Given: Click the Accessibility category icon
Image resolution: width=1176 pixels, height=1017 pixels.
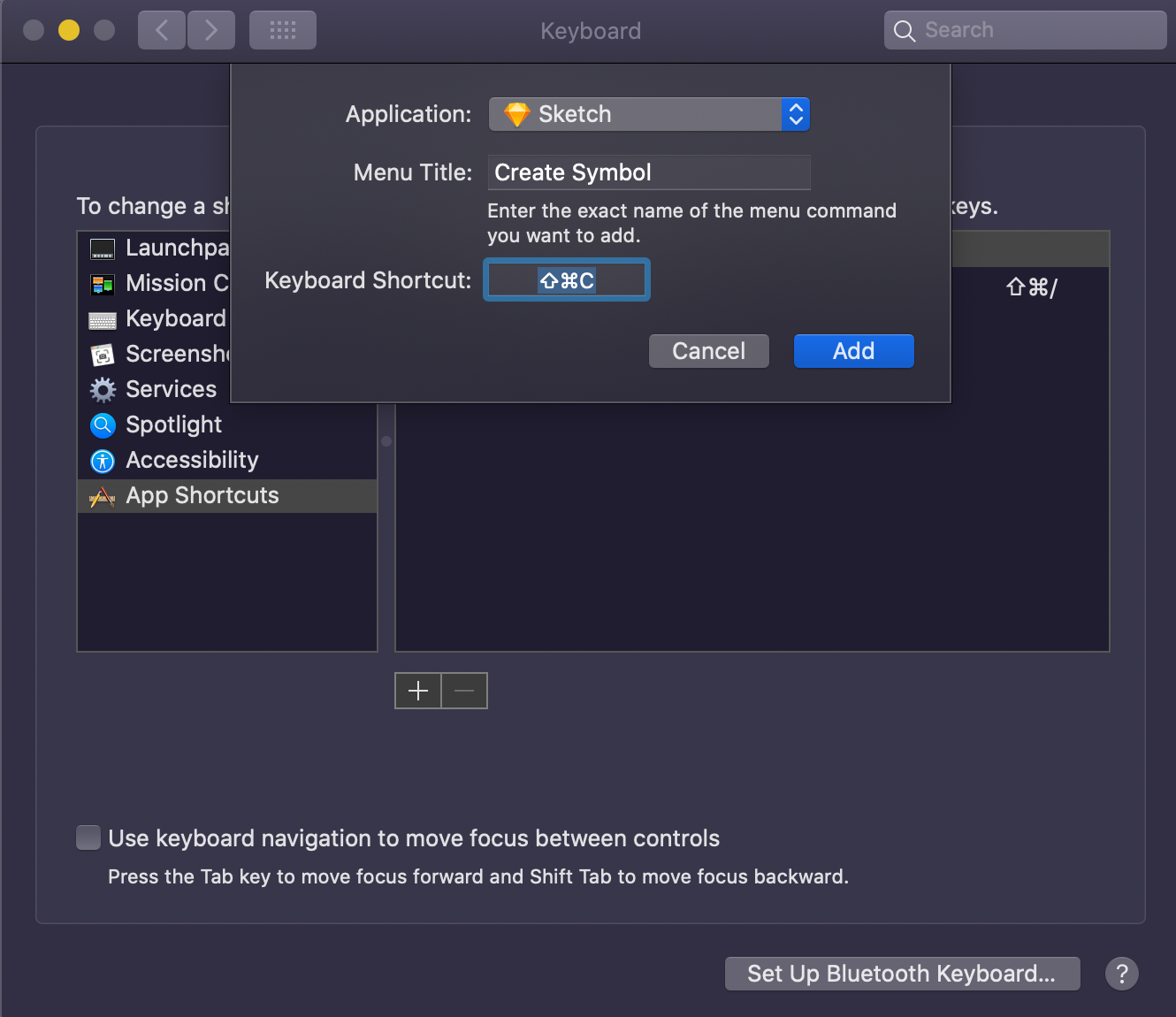Looking at the screenshot, I should pos(103,461).
